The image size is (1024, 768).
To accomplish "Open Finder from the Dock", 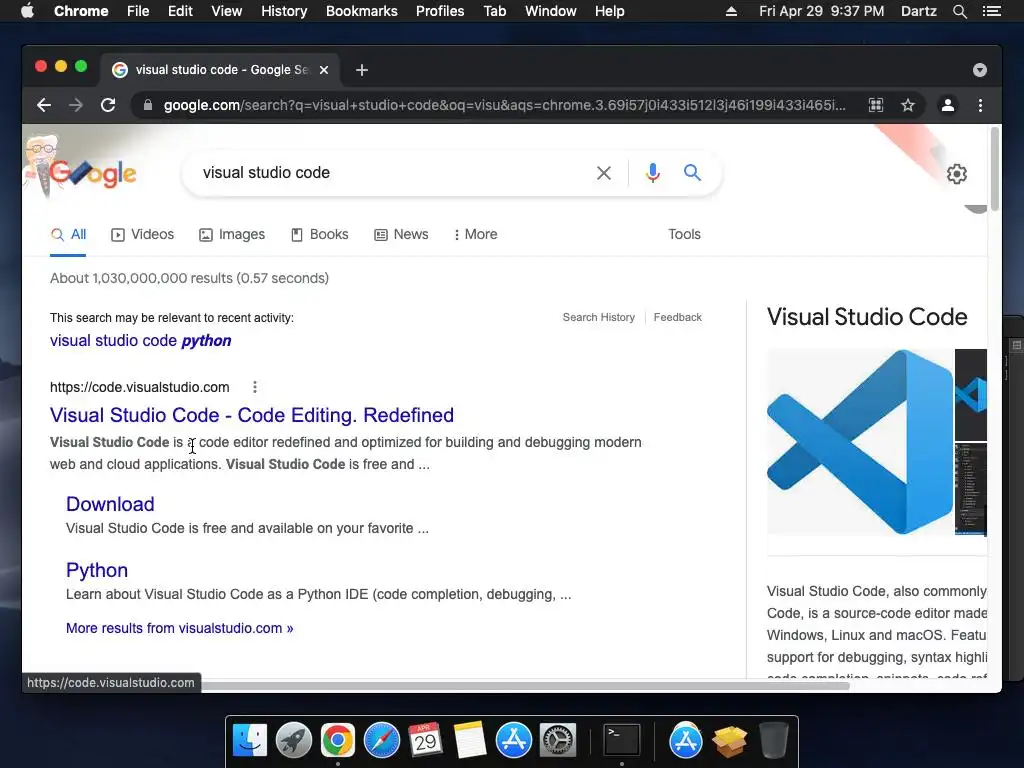I will point(250,740).
